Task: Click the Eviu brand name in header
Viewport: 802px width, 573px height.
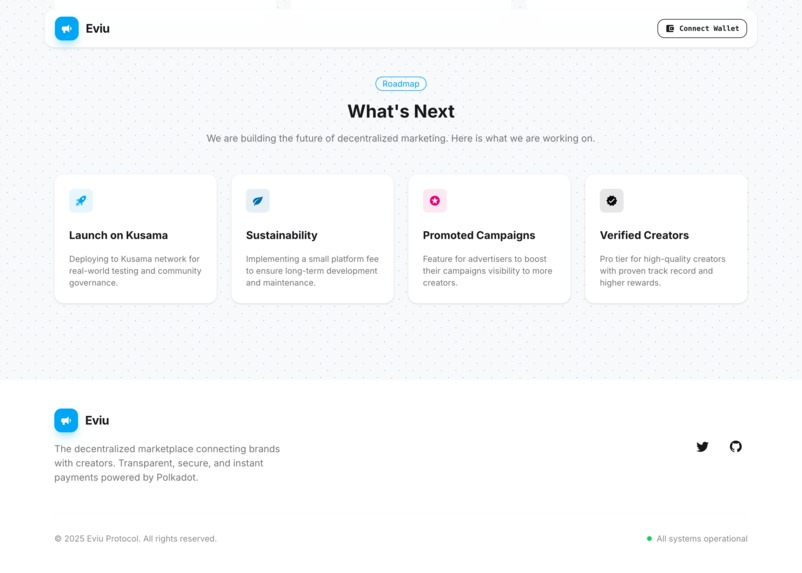Action: click(x=97, y=29)
